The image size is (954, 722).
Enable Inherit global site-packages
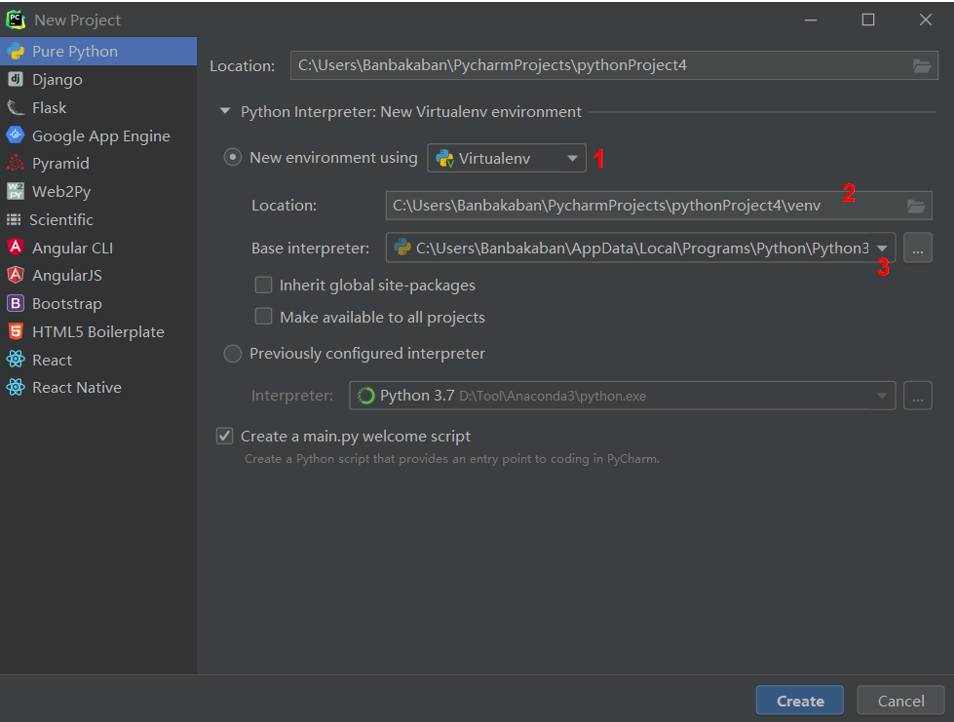[x=263, y=285]
